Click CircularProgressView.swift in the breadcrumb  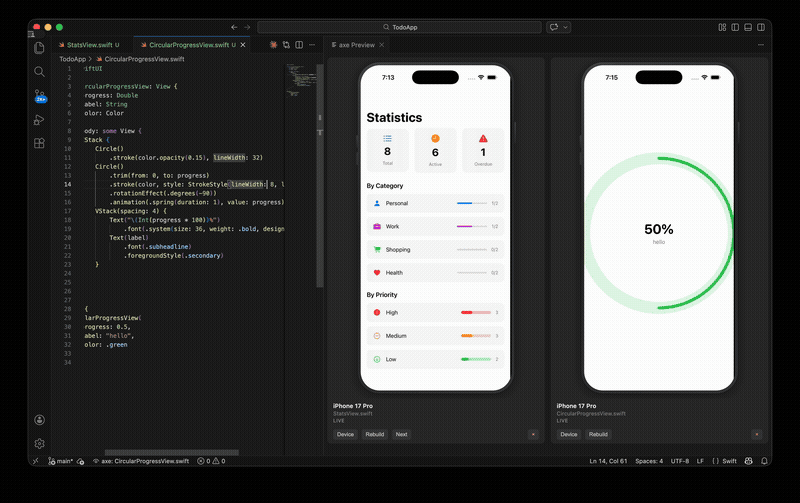click(144, 59)
